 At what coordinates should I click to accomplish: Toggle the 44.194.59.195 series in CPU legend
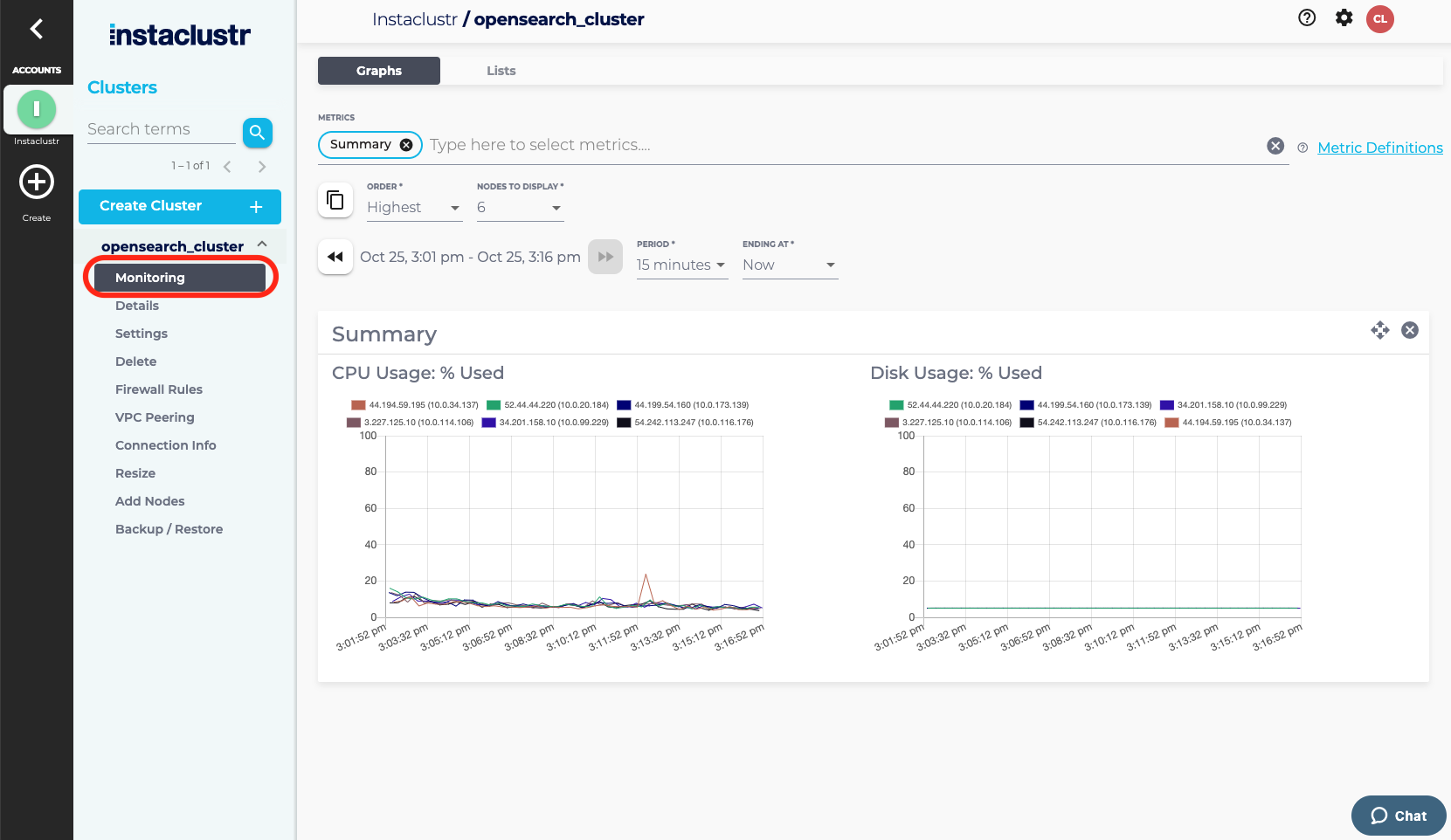click(x=416, y=405)
